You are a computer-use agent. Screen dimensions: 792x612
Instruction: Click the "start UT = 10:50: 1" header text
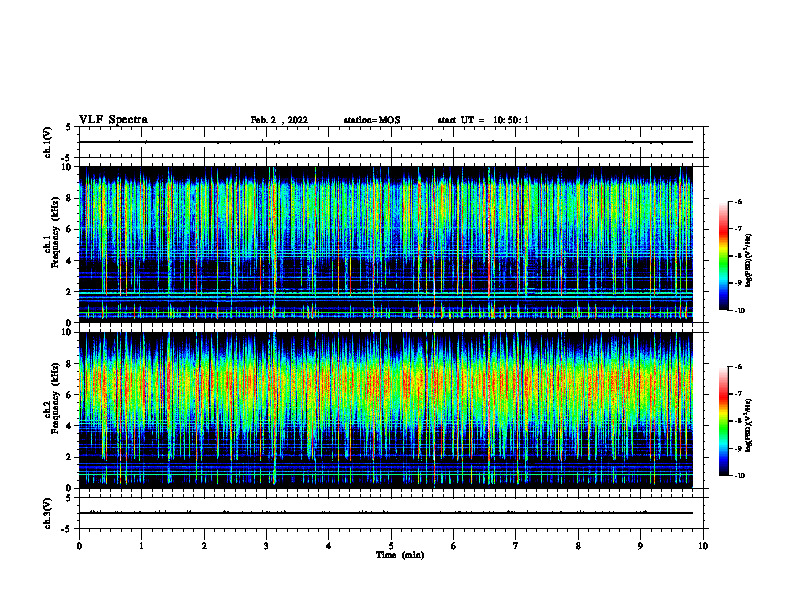483,120
